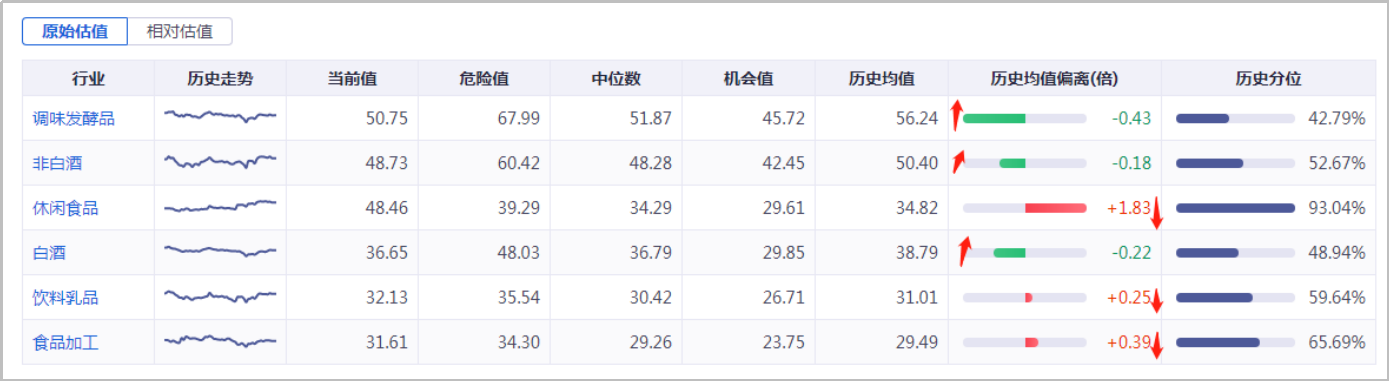Switch to the 相对估值 tab
1389x381 pixels.
pos(180,31)
